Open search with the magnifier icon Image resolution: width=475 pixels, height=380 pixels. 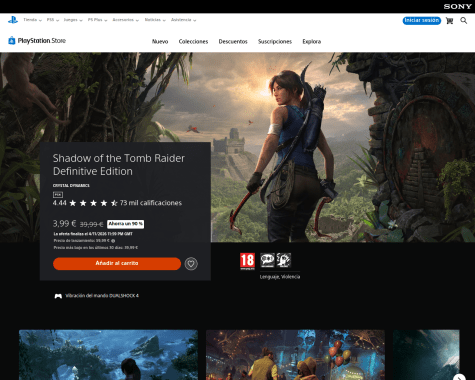464,21
